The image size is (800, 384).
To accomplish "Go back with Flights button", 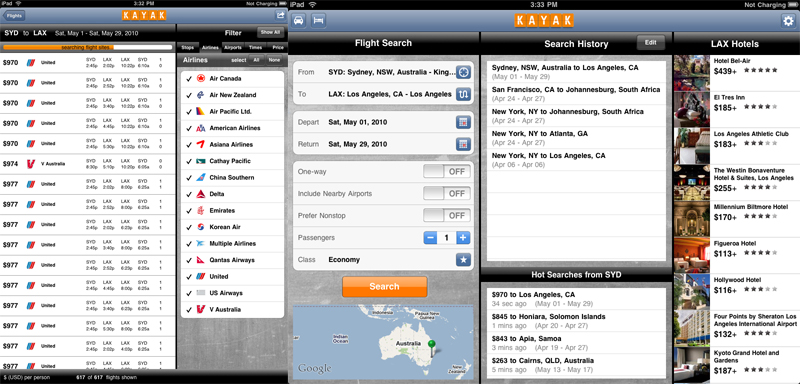I will tap(14, 15).
